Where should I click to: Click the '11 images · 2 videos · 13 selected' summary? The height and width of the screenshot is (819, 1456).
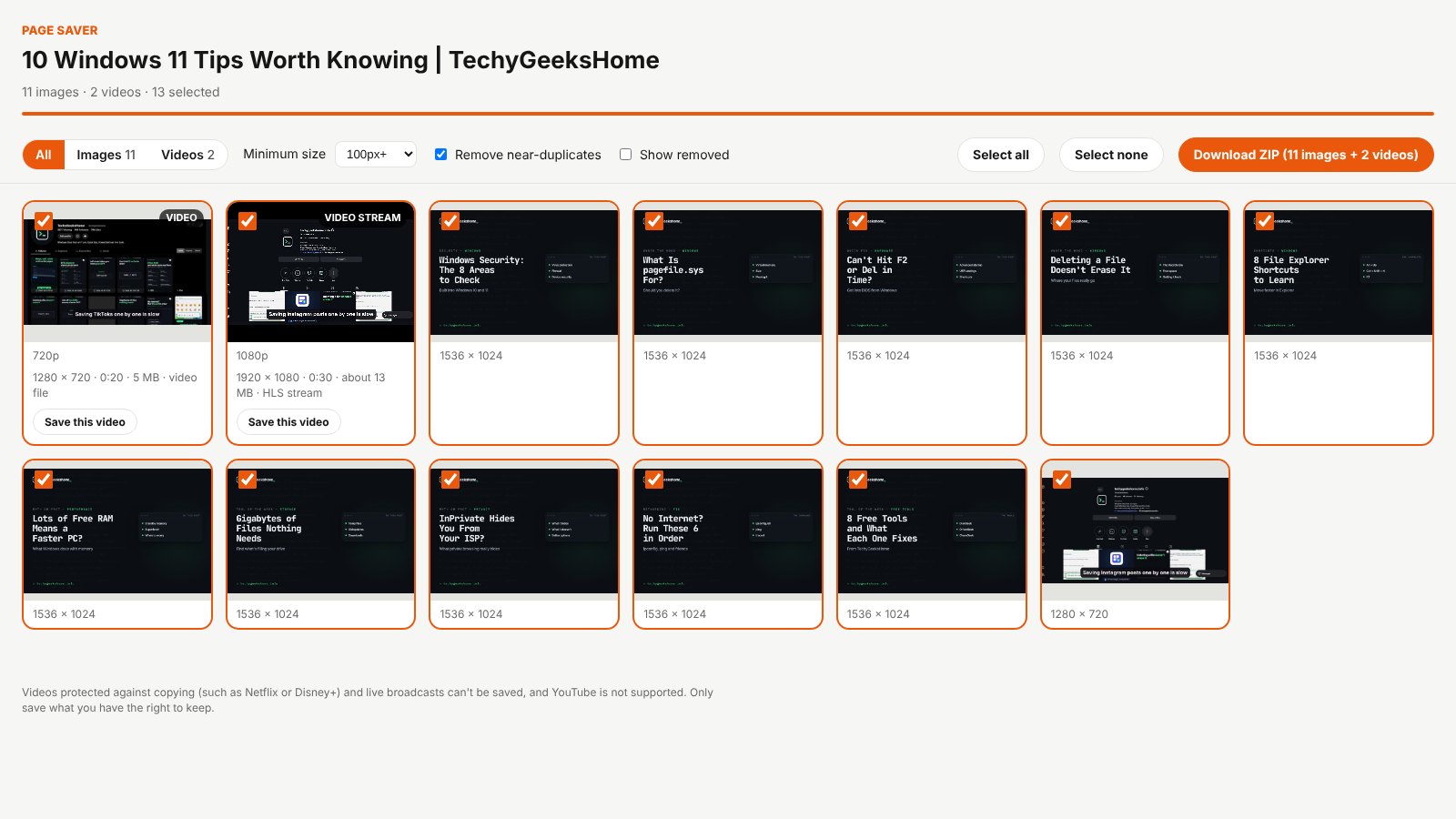pyautogui.click(x=120, y=92)
